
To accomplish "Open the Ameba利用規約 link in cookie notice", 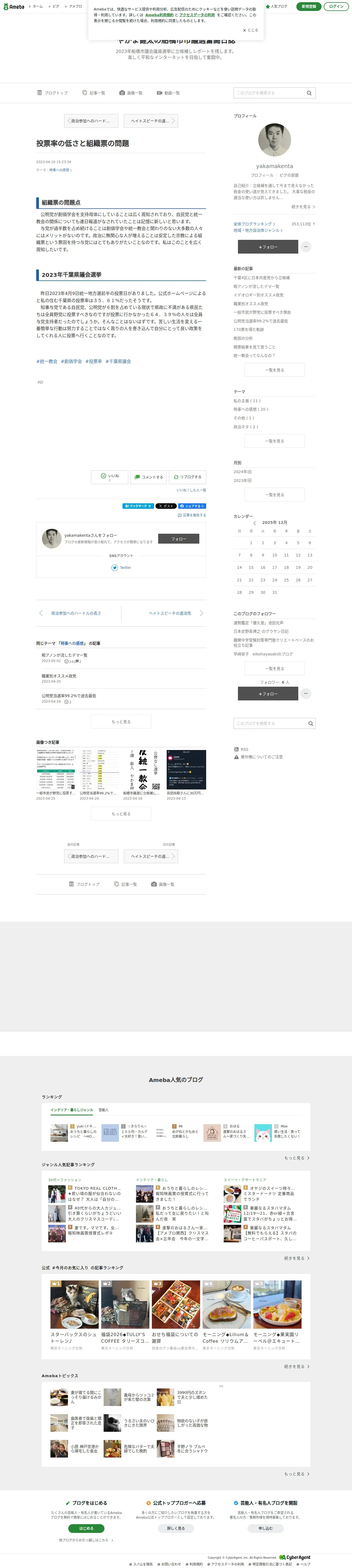I will pos(160,15).
